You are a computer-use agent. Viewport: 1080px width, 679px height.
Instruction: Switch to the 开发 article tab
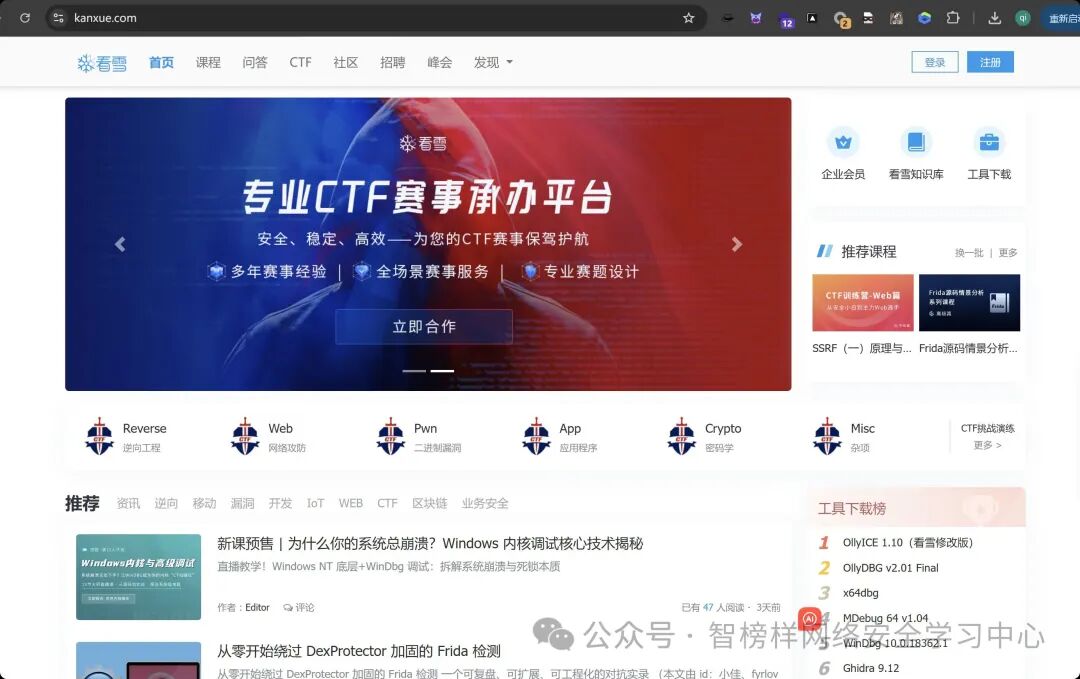pos(280,503)
